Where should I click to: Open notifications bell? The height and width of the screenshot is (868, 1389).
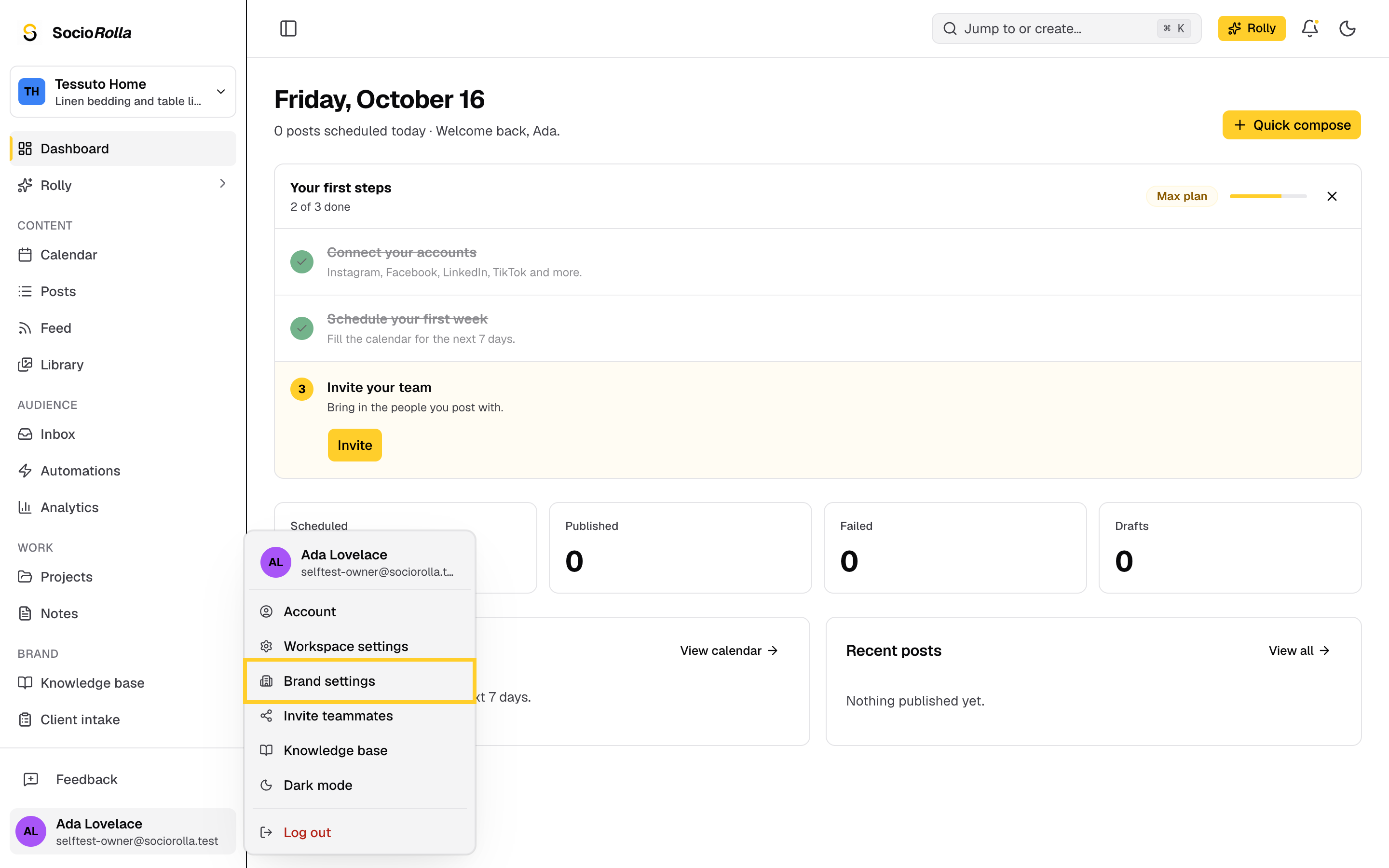(1309, 28)
